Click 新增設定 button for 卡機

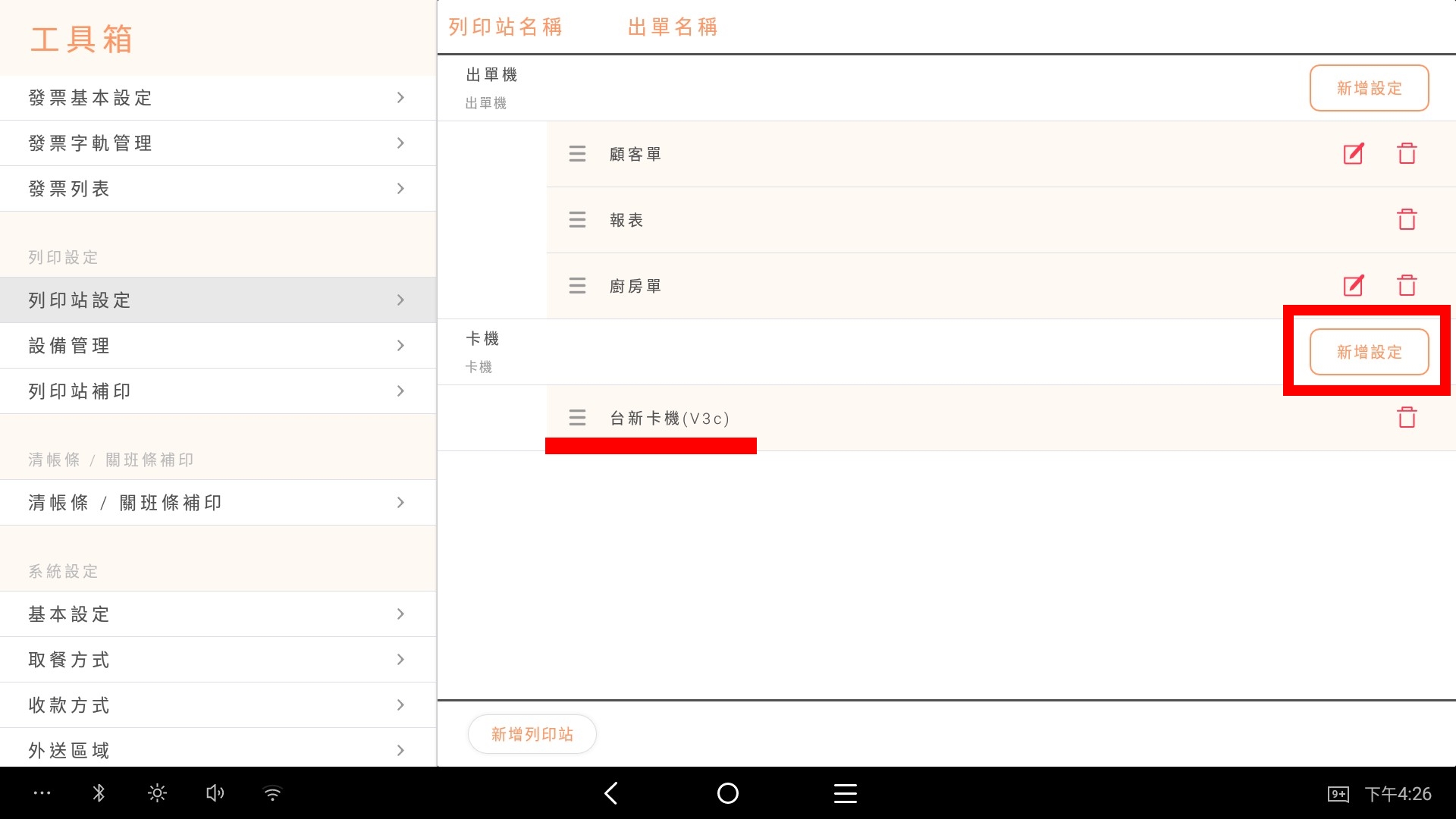(x=1369, y=352)
